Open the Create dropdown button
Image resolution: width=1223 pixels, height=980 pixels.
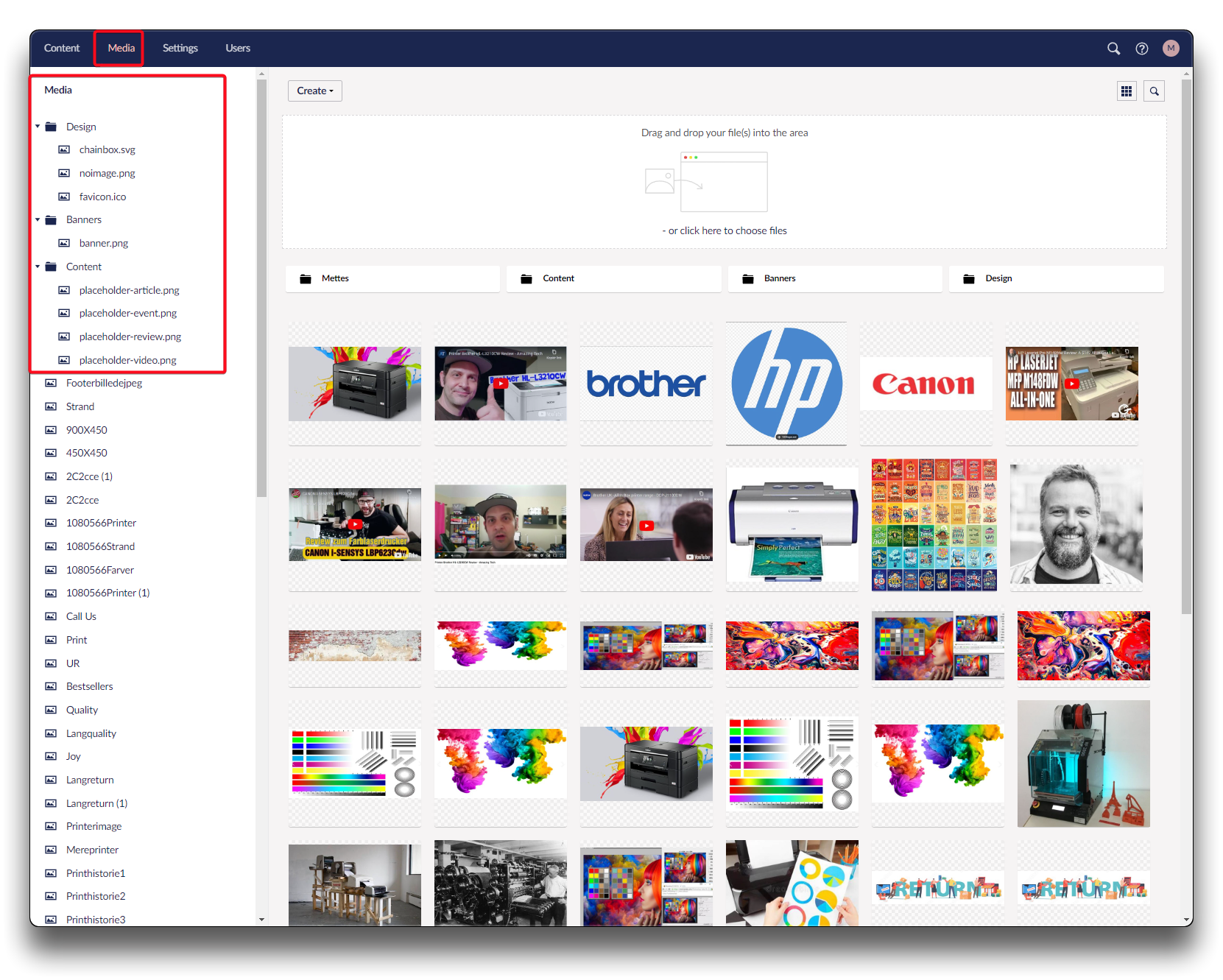click(314, 91)
